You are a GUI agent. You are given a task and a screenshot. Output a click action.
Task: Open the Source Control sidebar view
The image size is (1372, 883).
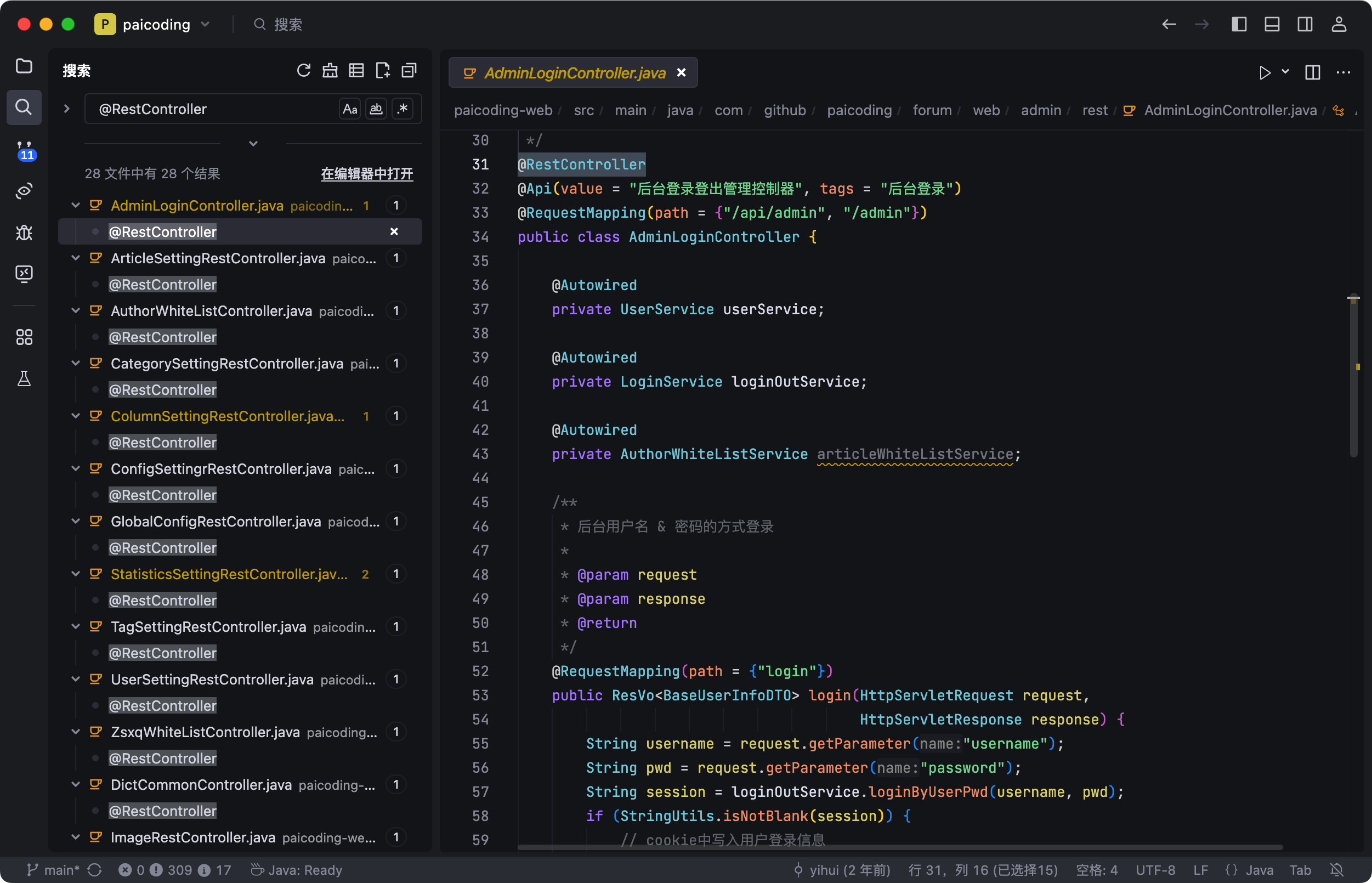tap(24, 150)
